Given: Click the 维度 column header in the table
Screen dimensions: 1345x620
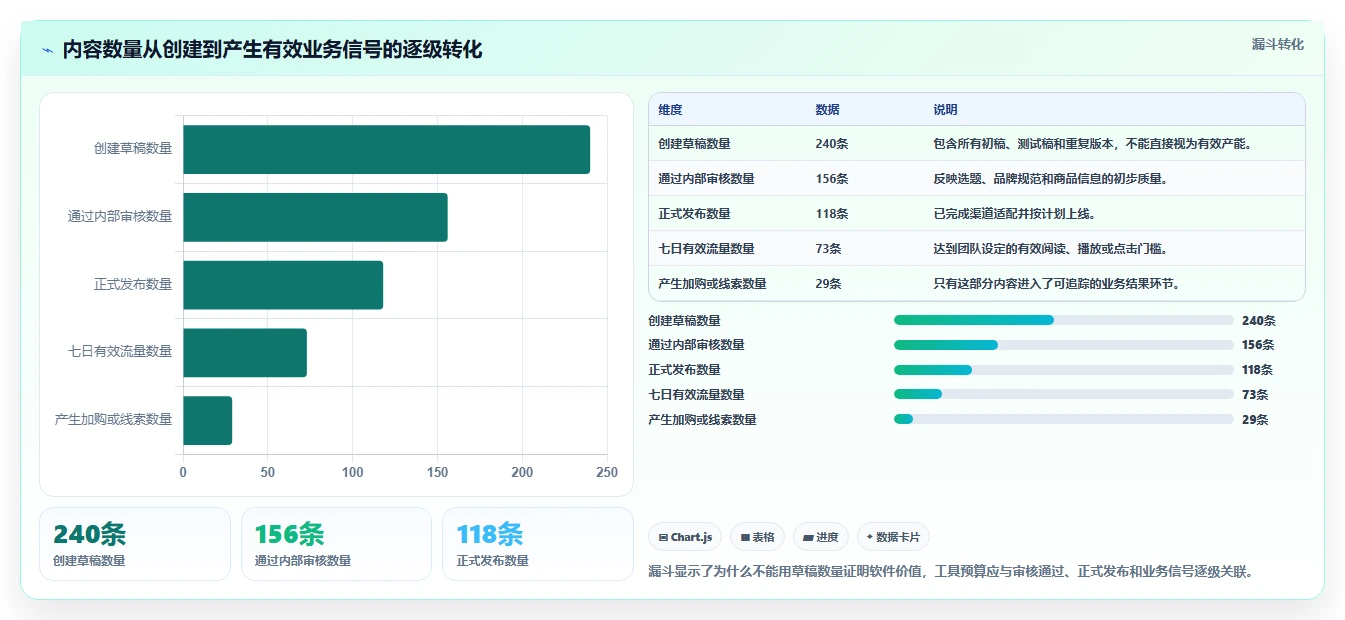Looking at the screenshot, I should coord(670,110).
